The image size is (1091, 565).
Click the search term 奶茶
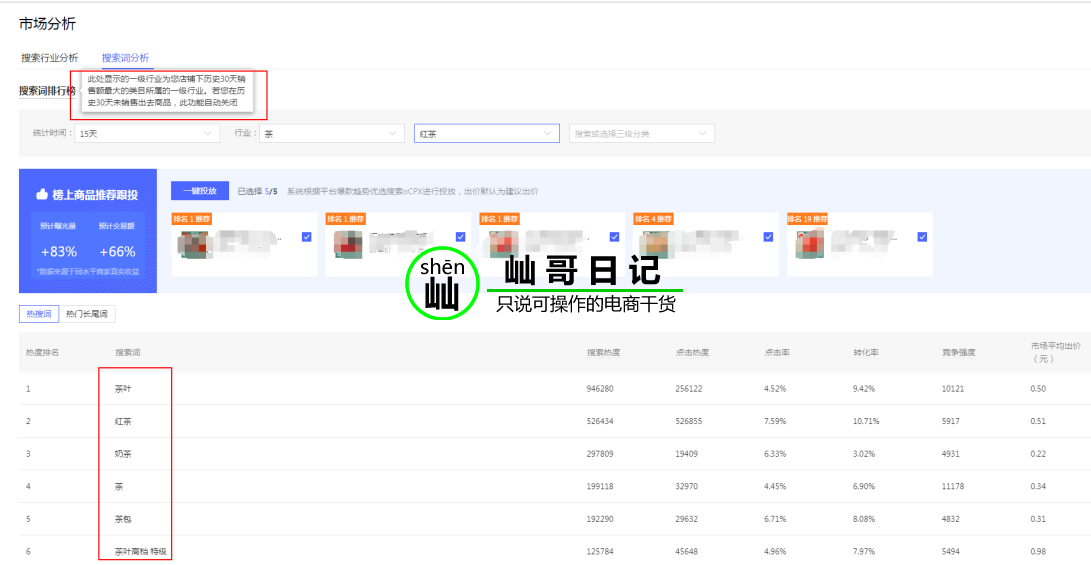[x=123, y=454]
